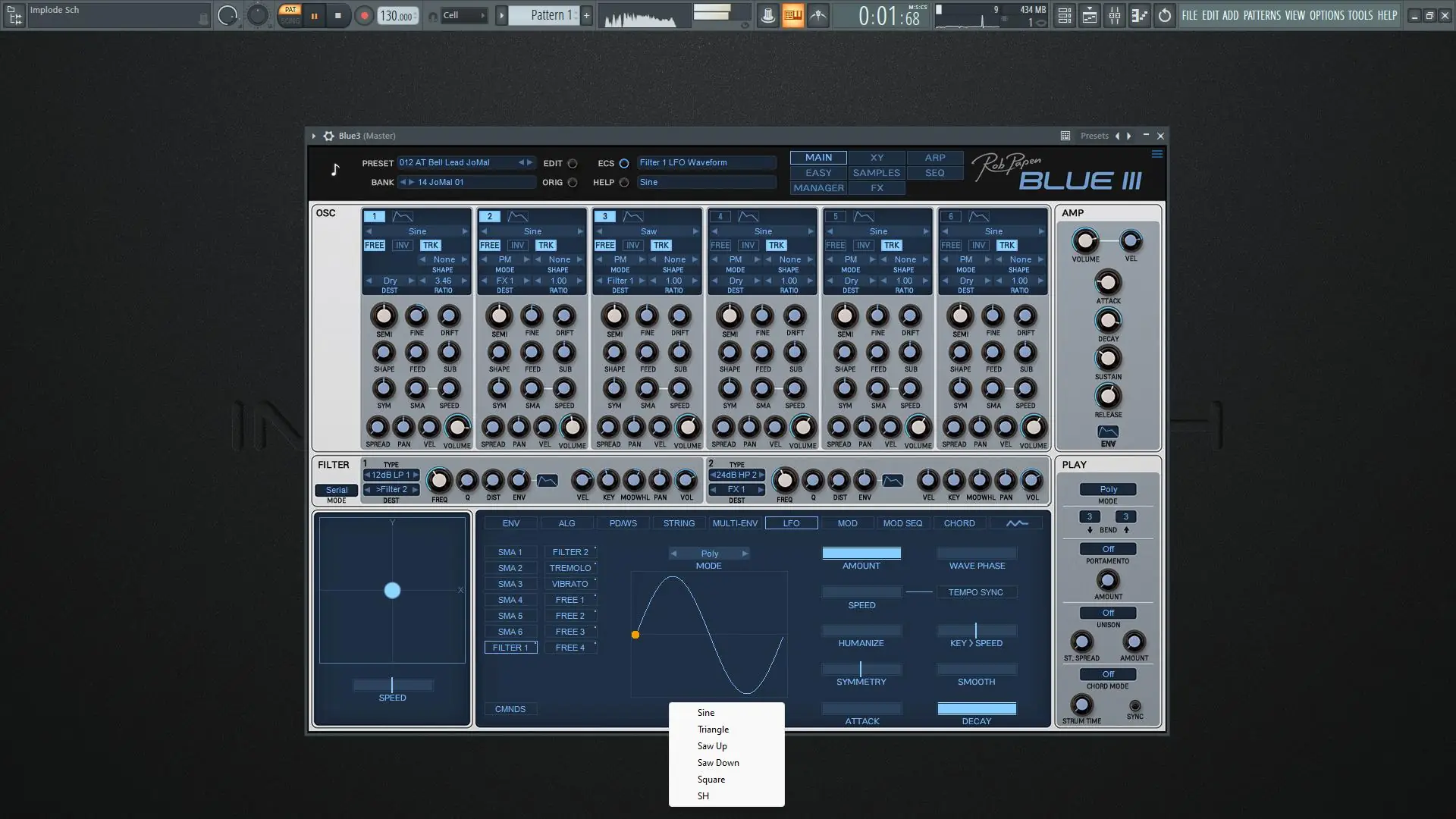Open AMP envelope graph icon
Viewport: 1456px width, 819px height.
point(1108,431)
